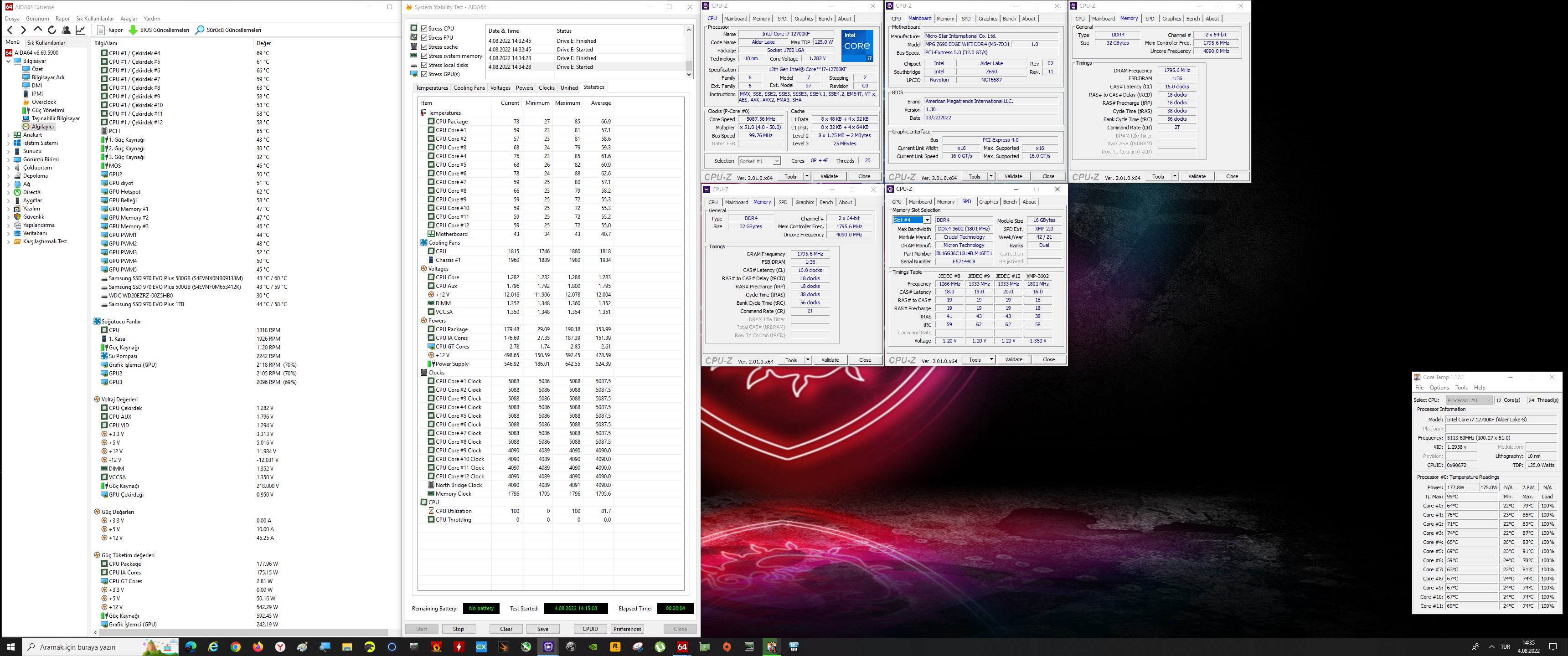This screenshot has width=1568, height=656.
Task: Switch to Unified tab
Action: tap(569, 87)
